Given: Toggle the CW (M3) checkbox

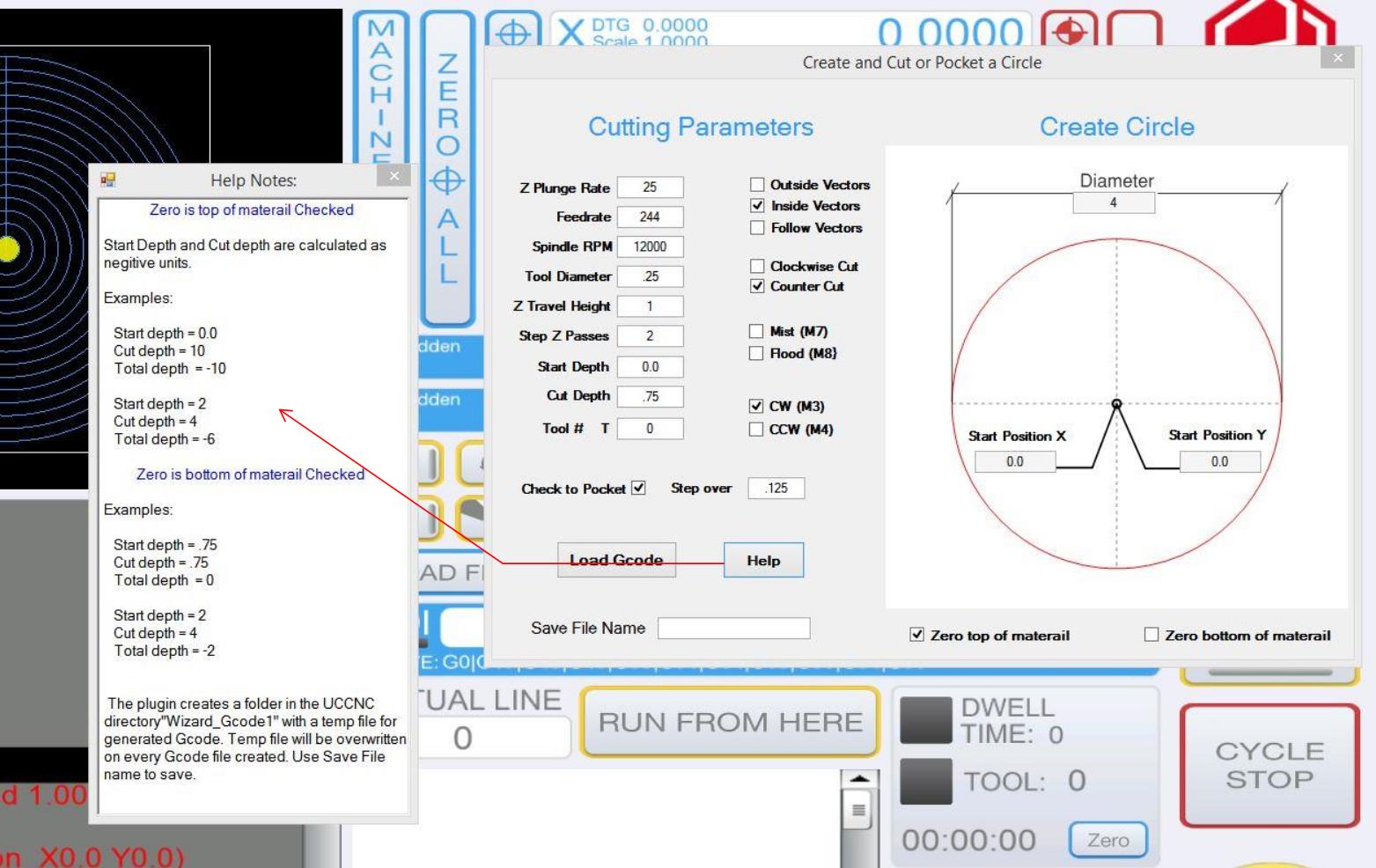Looking at the screenshot, I should click(756, 406).
